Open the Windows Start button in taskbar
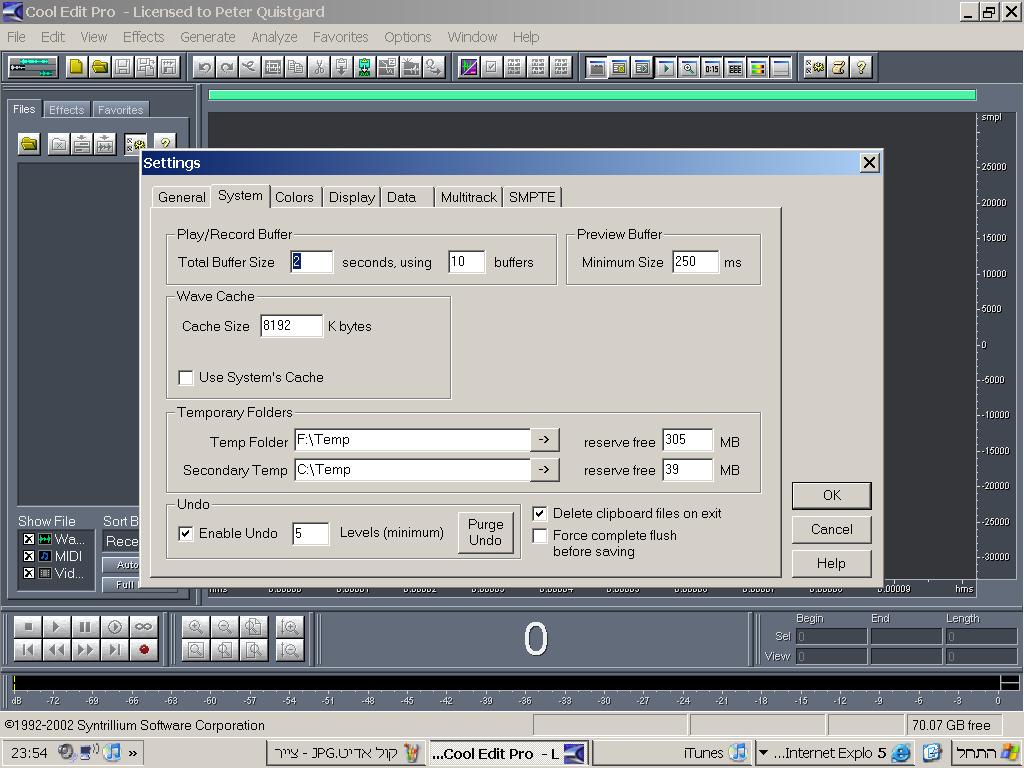 [x=987, y=753]
